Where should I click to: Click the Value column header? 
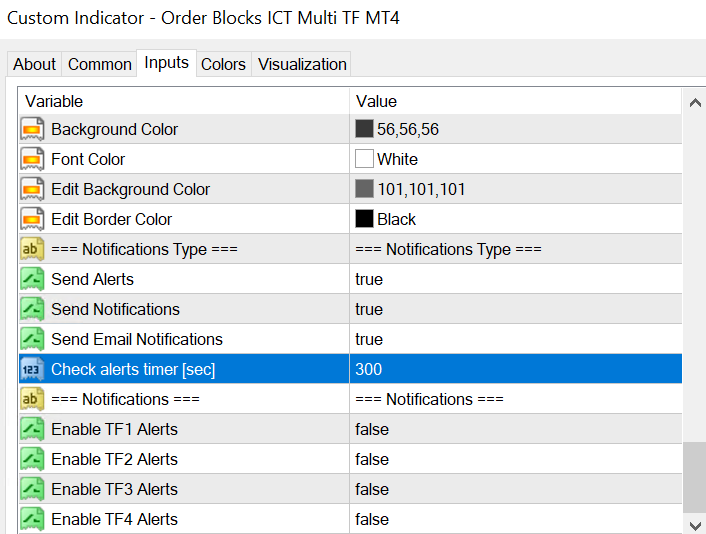[x=376, y=101]
